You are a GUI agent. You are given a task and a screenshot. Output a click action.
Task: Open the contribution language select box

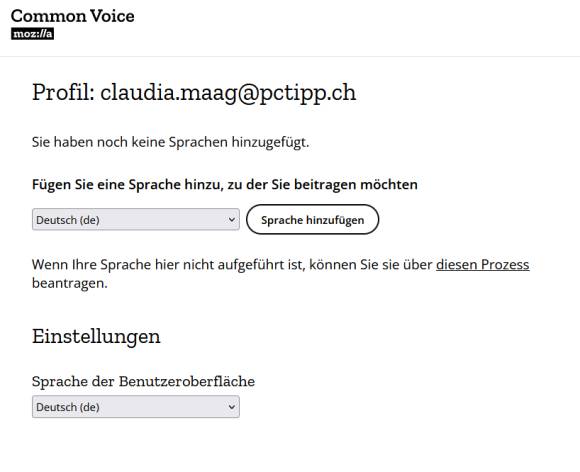click(136, 220)
